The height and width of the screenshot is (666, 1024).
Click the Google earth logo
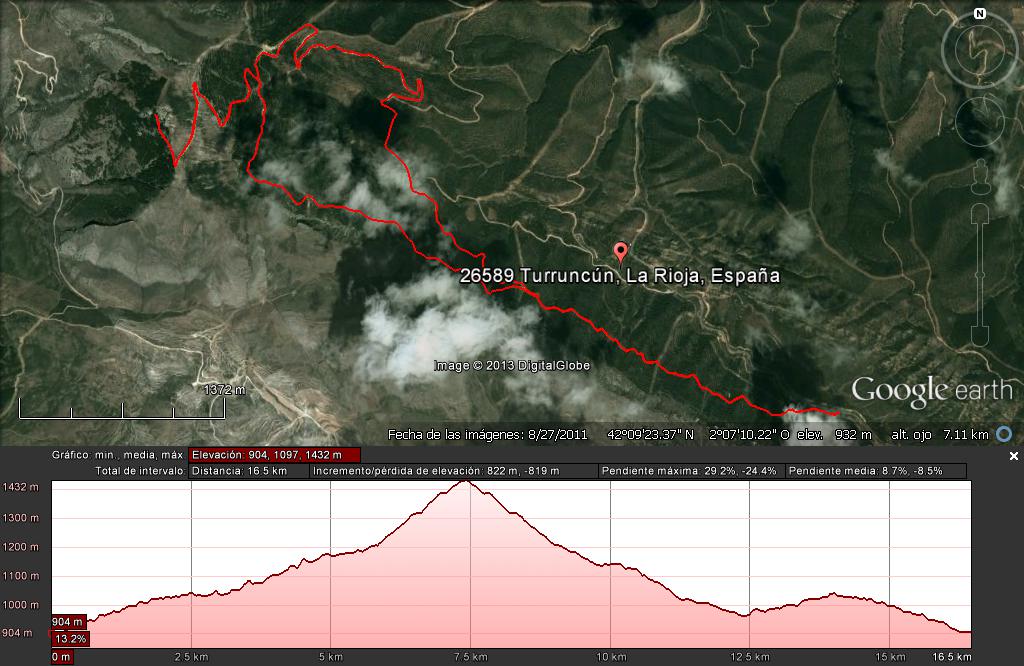[x=932, y=390]
